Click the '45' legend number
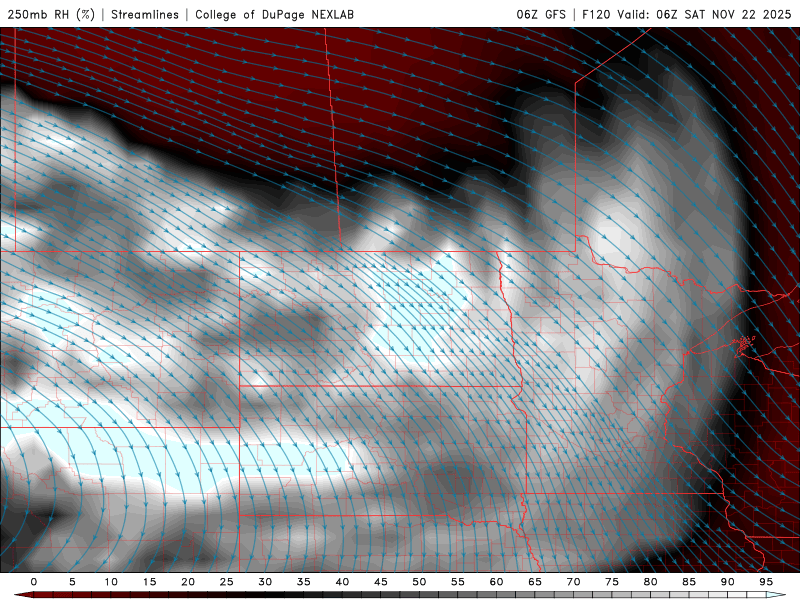This screenshot has width=800, height=600. coord(381,582)
